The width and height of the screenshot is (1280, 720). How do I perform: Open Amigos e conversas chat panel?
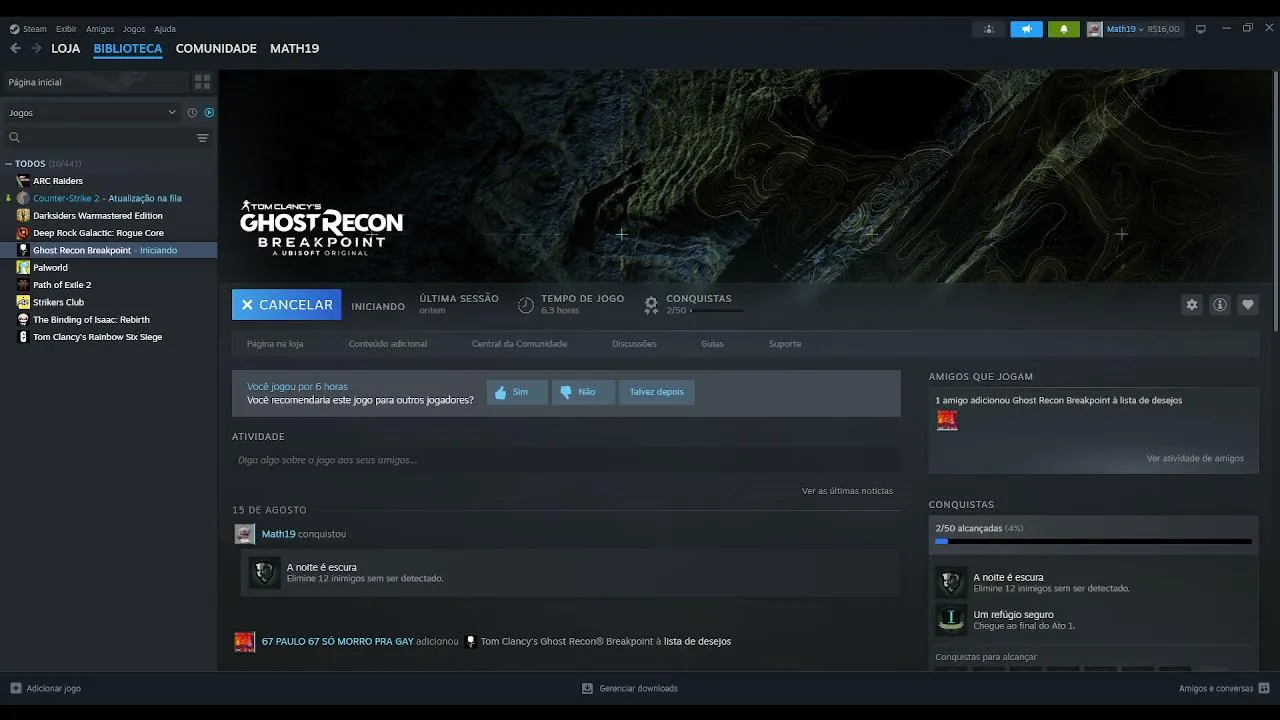(x=1225, y=688)
